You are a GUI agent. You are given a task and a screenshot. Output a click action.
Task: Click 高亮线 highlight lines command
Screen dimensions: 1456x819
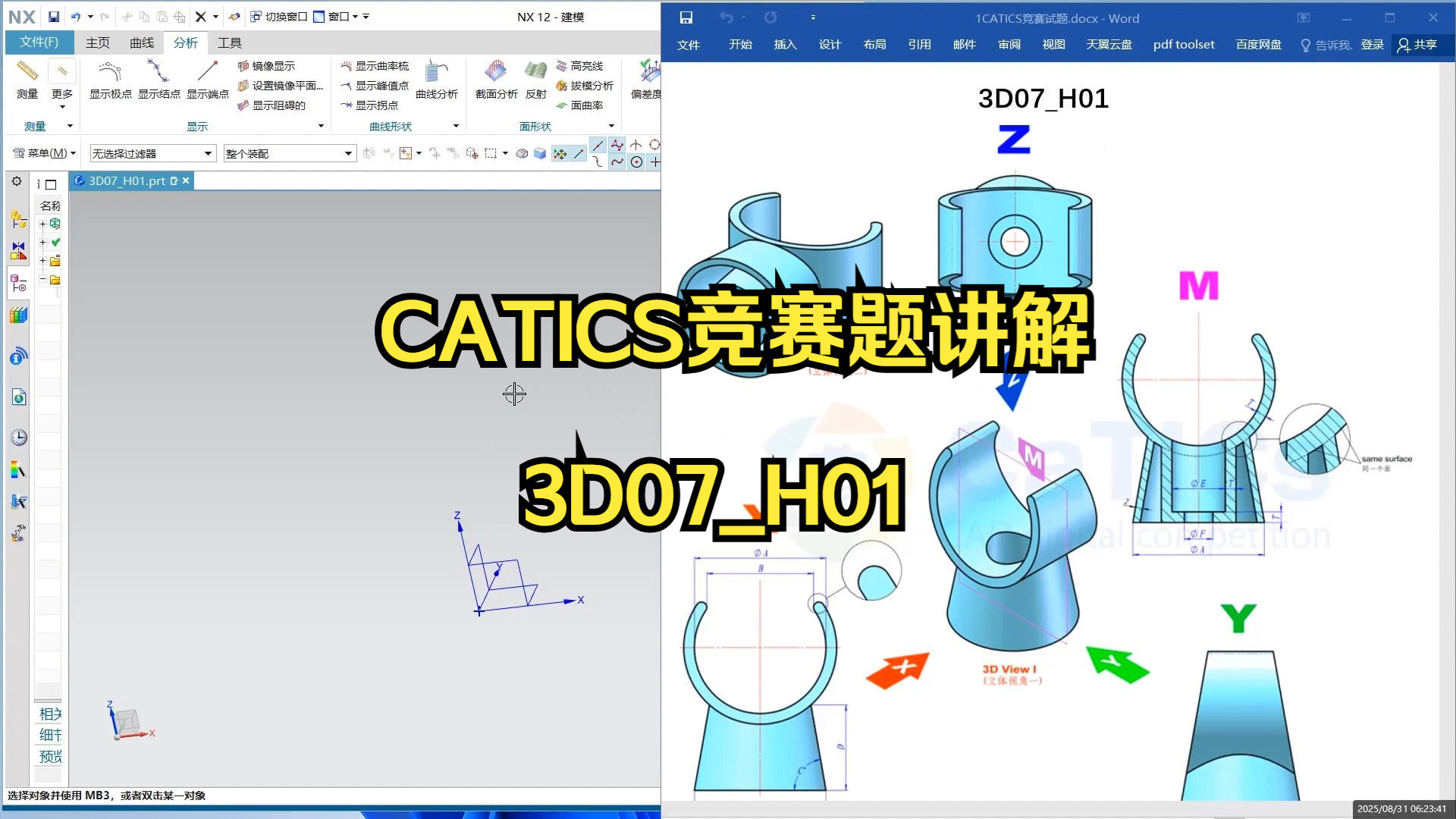[580, 66]
